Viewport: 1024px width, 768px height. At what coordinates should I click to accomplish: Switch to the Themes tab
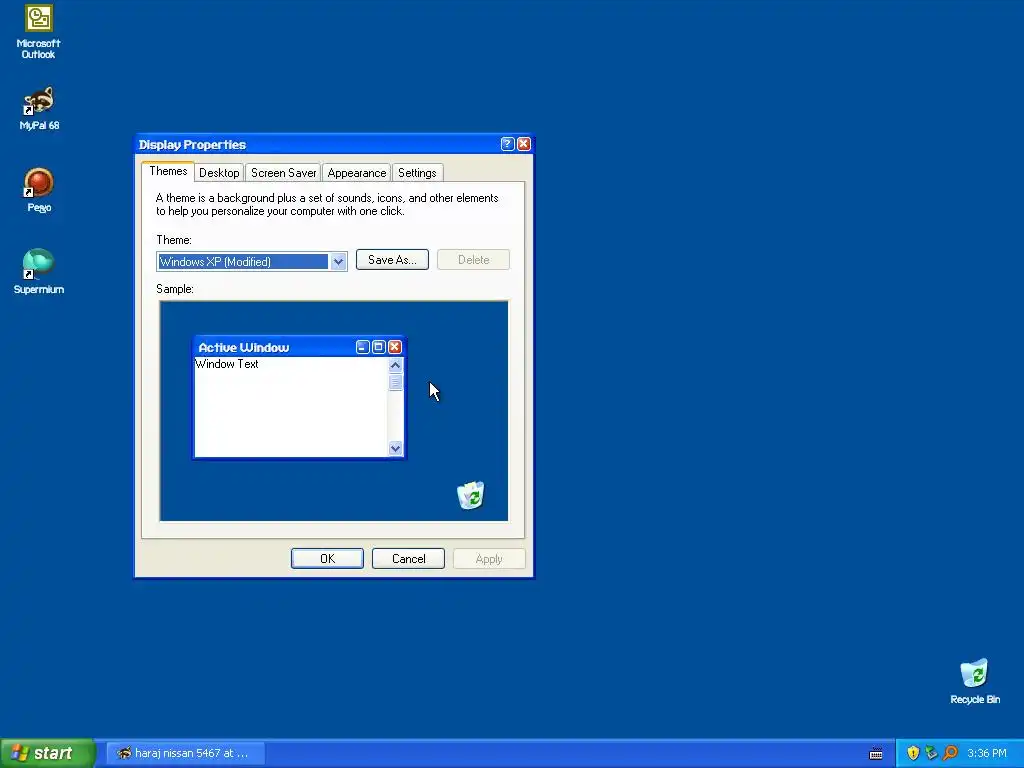coord(168,171)
